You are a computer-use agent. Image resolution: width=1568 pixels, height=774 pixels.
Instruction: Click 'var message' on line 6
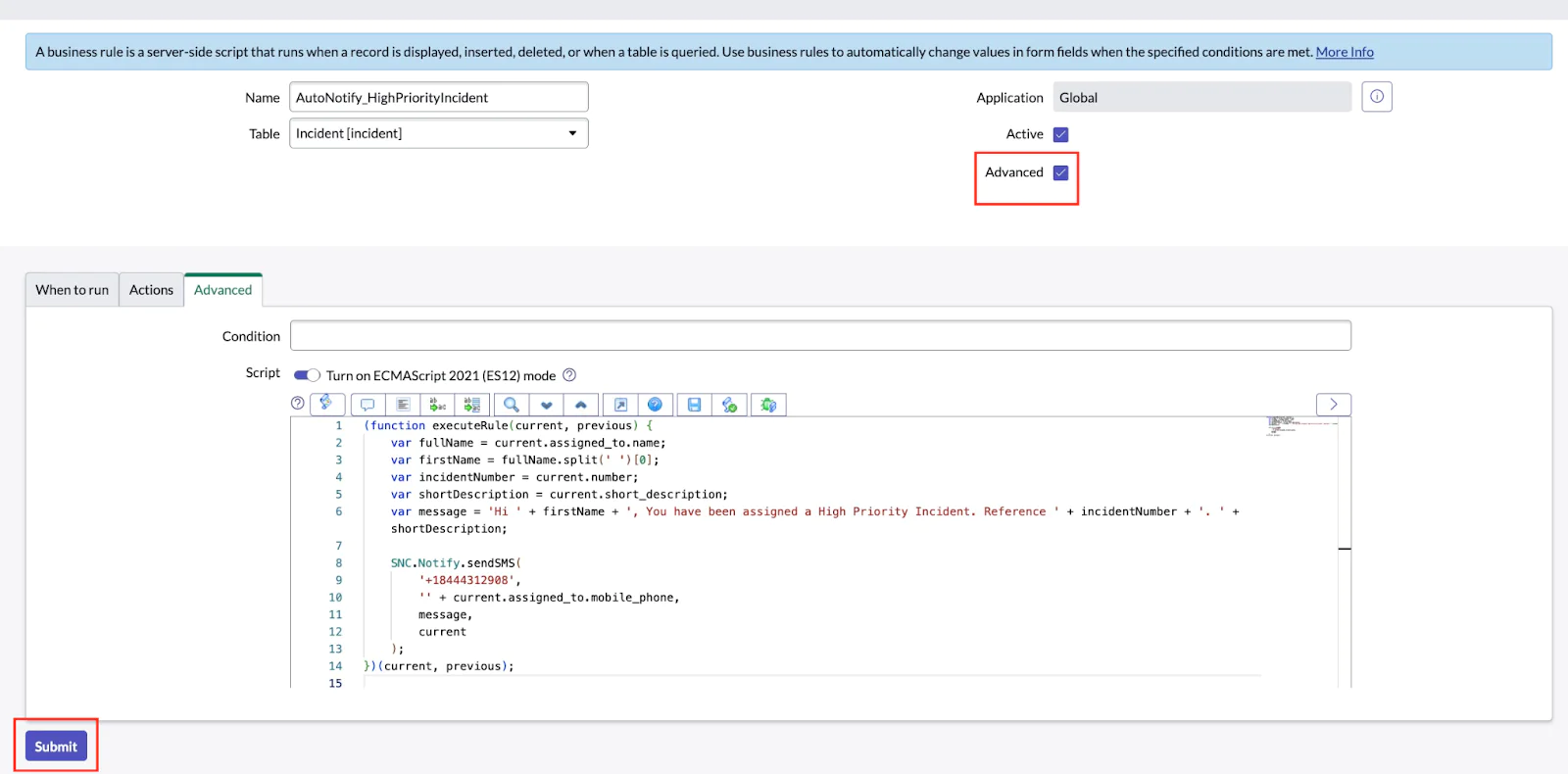429,511
